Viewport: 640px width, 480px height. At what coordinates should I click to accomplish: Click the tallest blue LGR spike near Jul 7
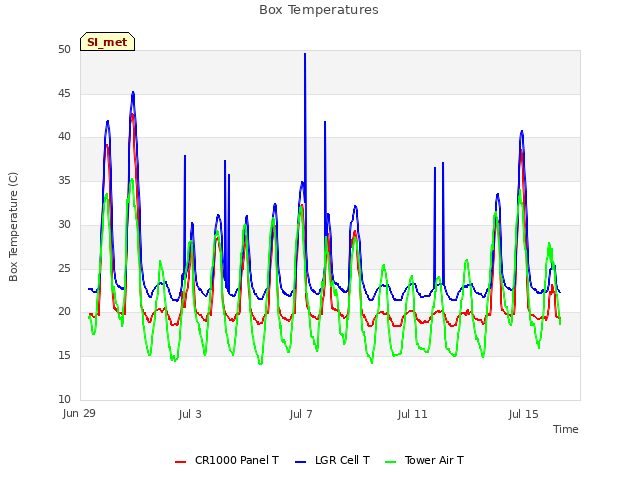305,55
